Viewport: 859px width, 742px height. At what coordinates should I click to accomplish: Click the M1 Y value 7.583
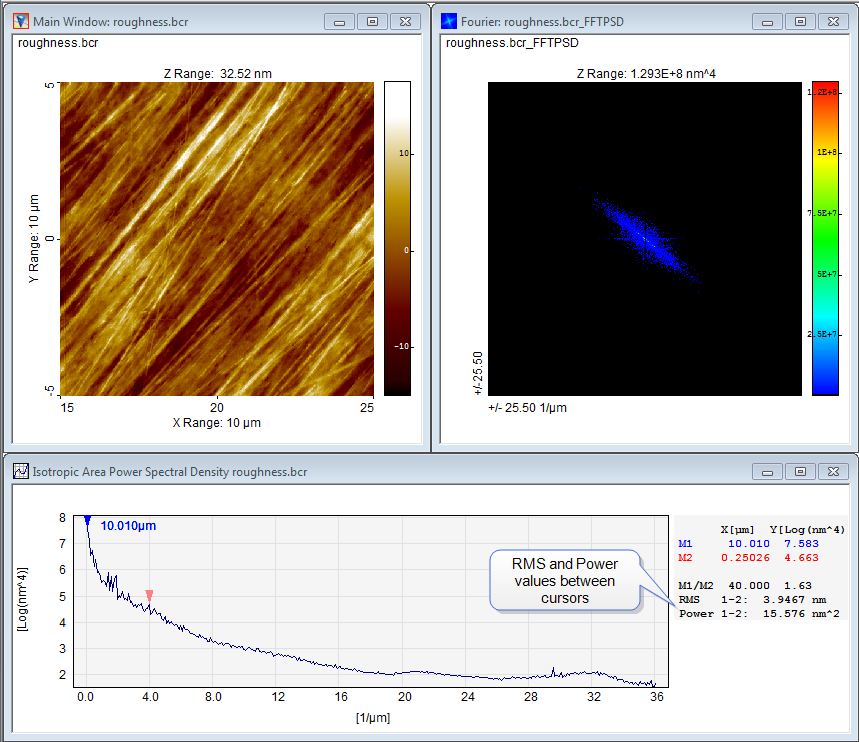click(801, 544)
